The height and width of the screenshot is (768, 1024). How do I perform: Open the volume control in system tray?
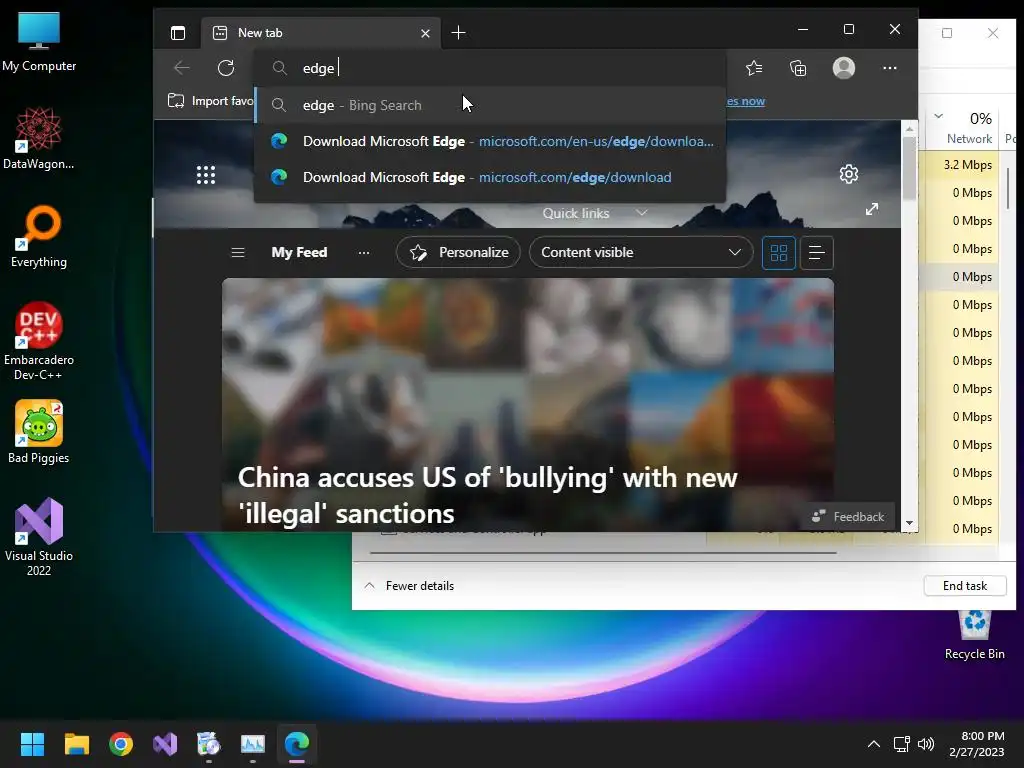[925, 744]
